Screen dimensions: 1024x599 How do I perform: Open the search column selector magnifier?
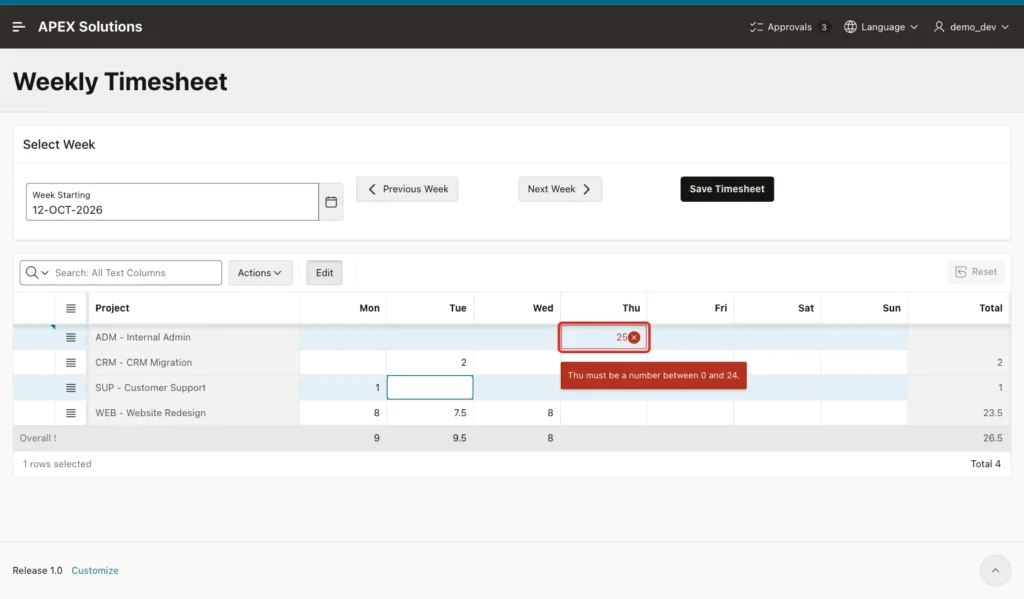[37, 272]
